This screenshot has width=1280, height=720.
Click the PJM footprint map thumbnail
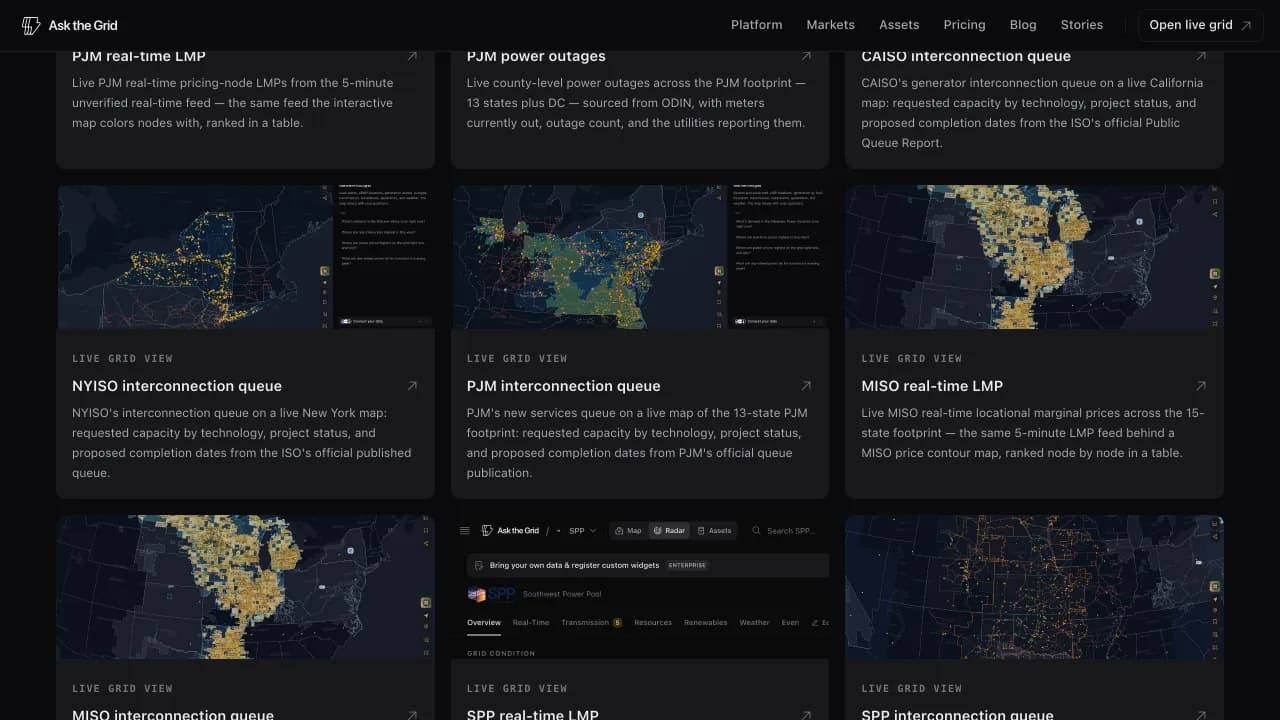click(640, 257)
